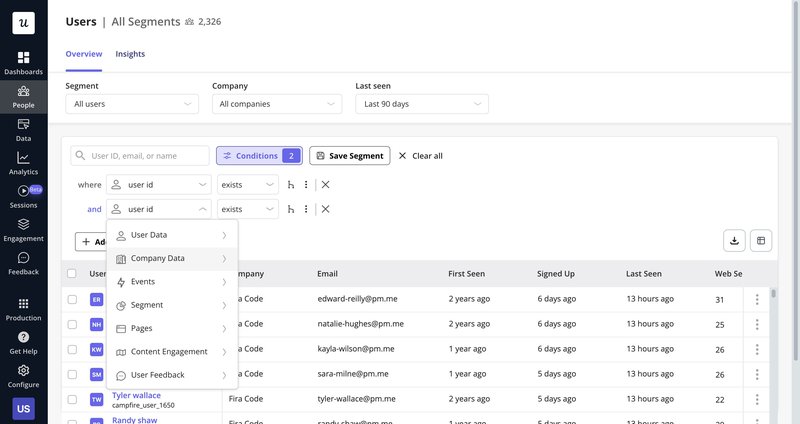Image resolution: width=800 pixels, height=424 pixels.
Task: Open Sessions in the sidebar
Action: pos(23,196)
